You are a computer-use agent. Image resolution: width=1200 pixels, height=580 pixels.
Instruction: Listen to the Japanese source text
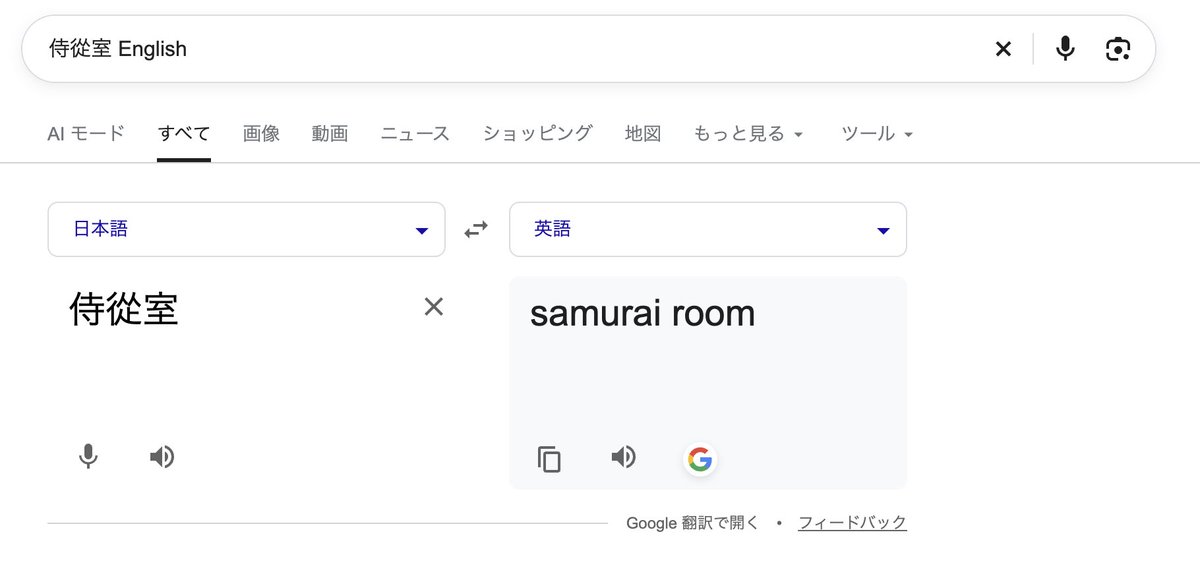click(162, 457)
